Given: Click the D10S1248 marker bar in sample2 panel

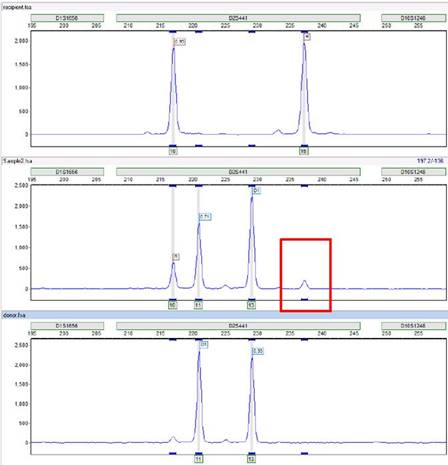Looking at the screenshot, I should coord(413,172).
